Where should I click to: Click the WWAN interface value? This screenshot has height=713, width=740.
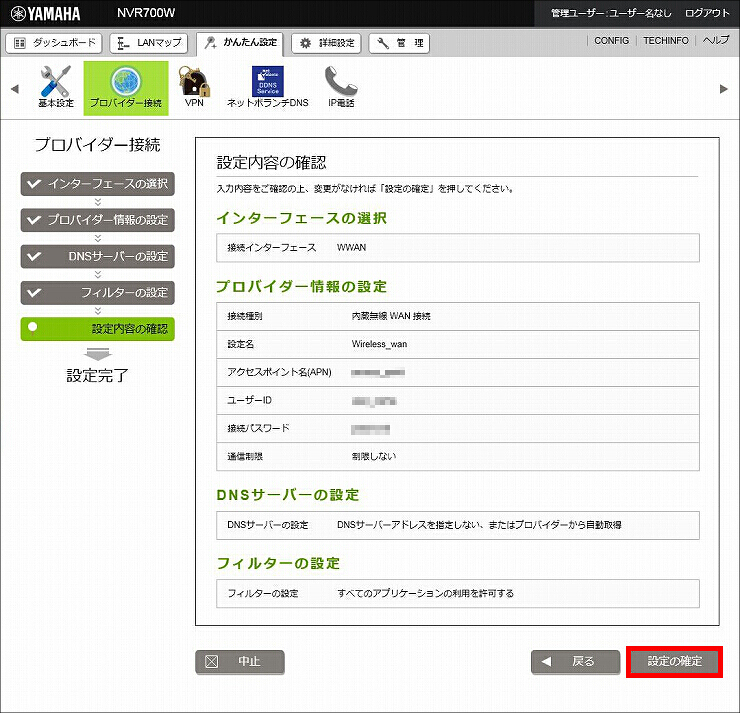click(x=352, y=247)
